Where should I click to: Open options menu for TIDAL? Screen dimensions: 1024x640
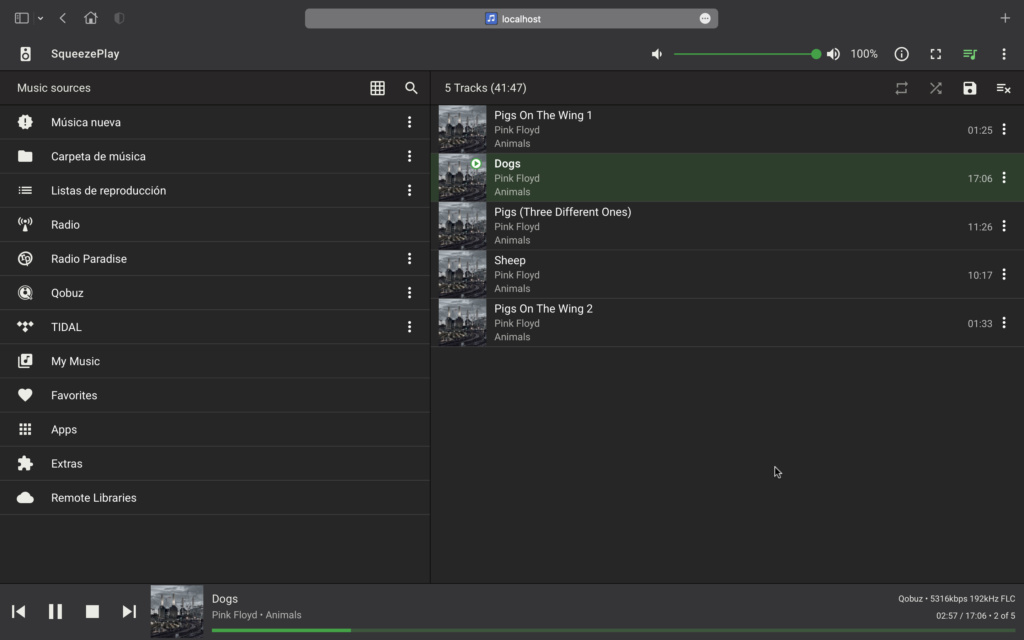click(409, 327)
